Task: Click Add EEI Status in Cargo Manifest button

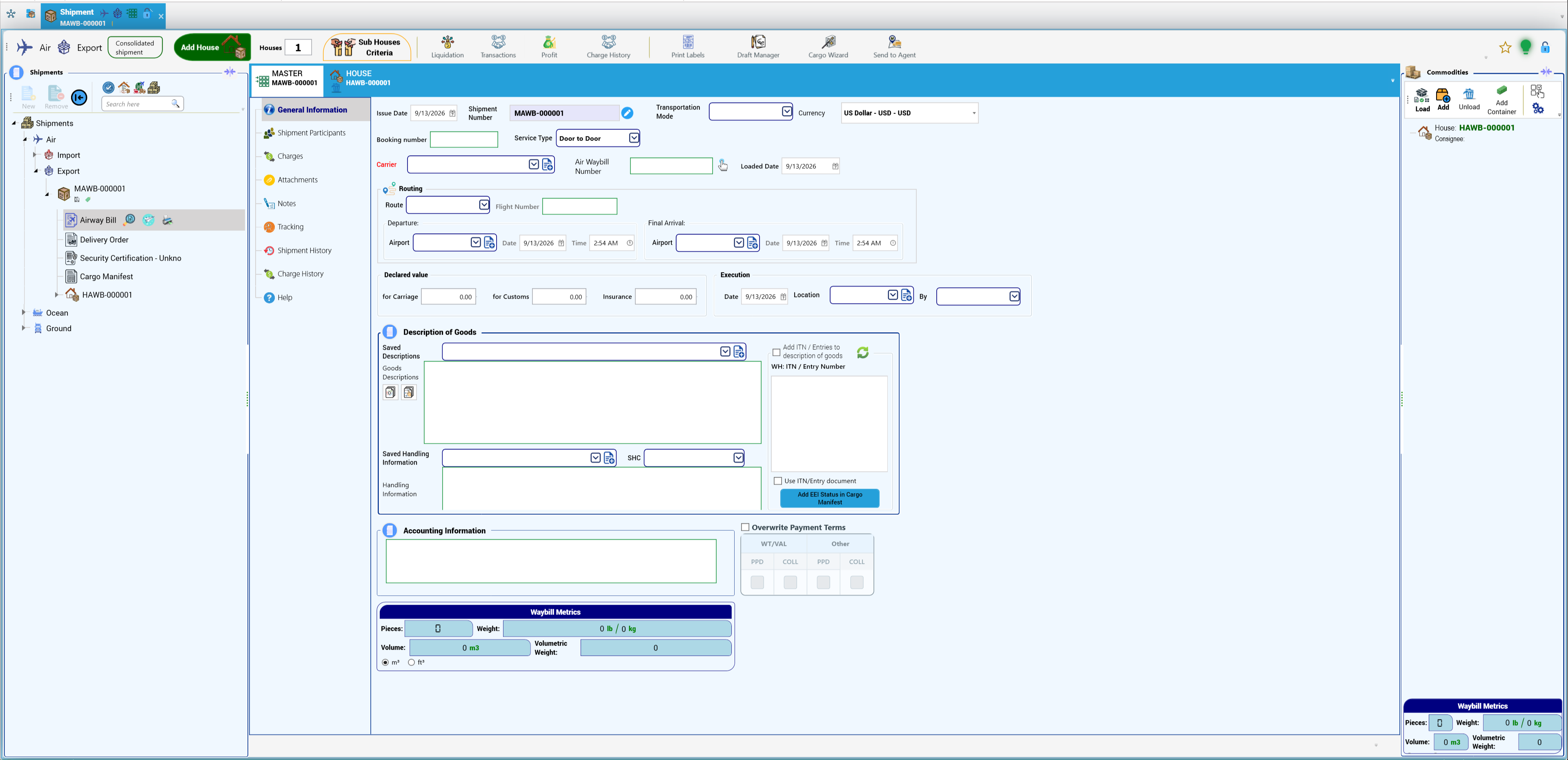Action: [830, 498]
